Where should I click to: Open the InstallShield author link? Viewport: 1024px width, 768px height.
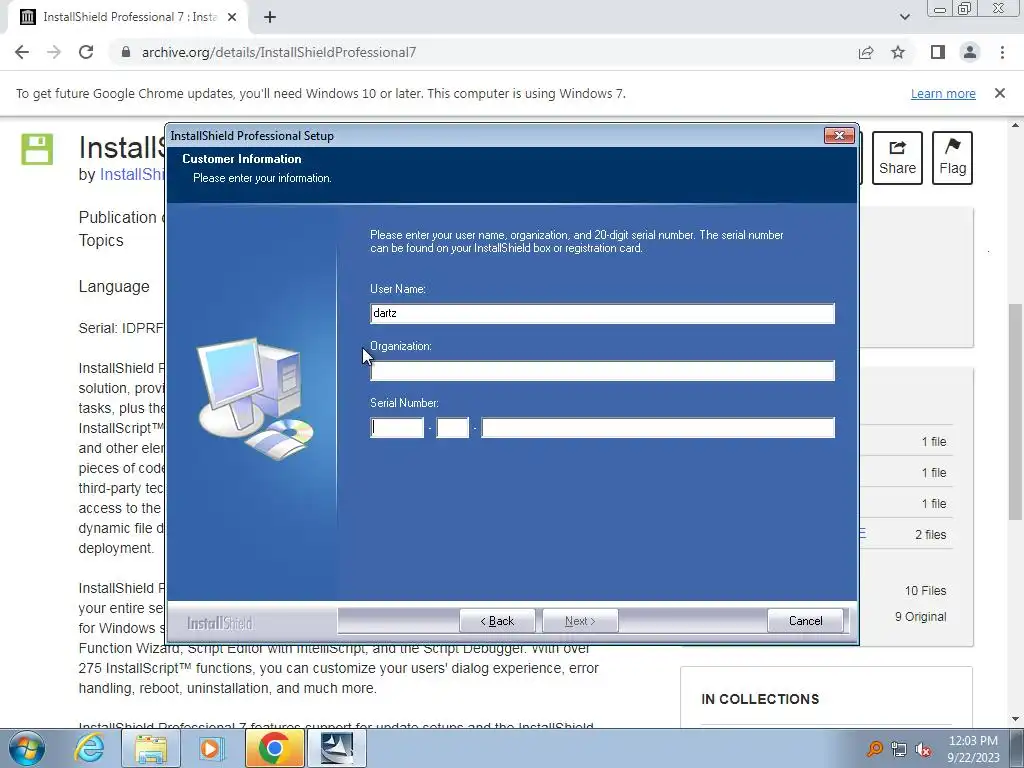tap(133, 175)
